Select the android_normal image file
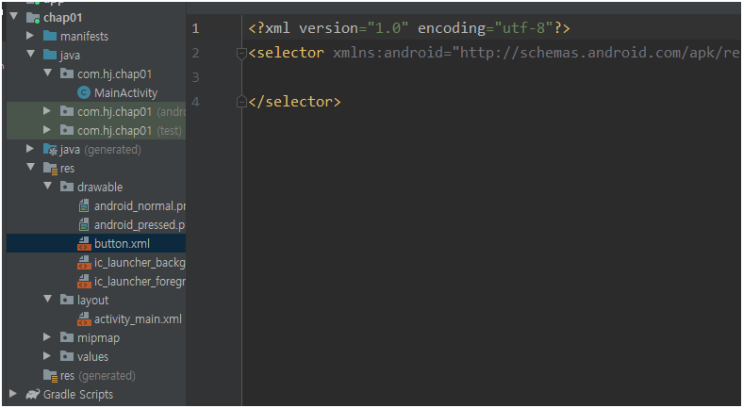743x408 pixels. tap(140, 206)
